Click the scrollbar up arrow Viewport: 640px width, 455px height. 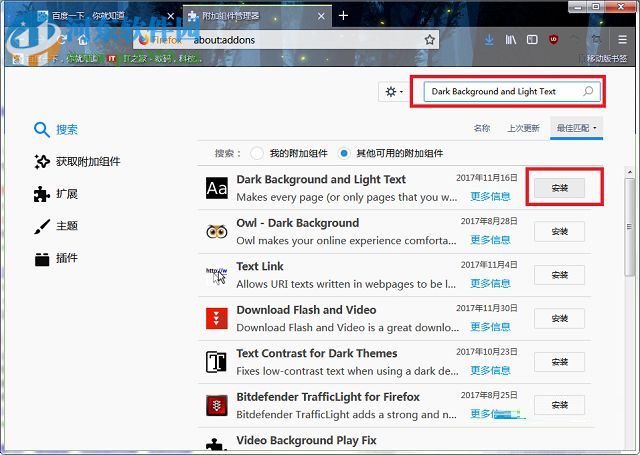point(629,172)
